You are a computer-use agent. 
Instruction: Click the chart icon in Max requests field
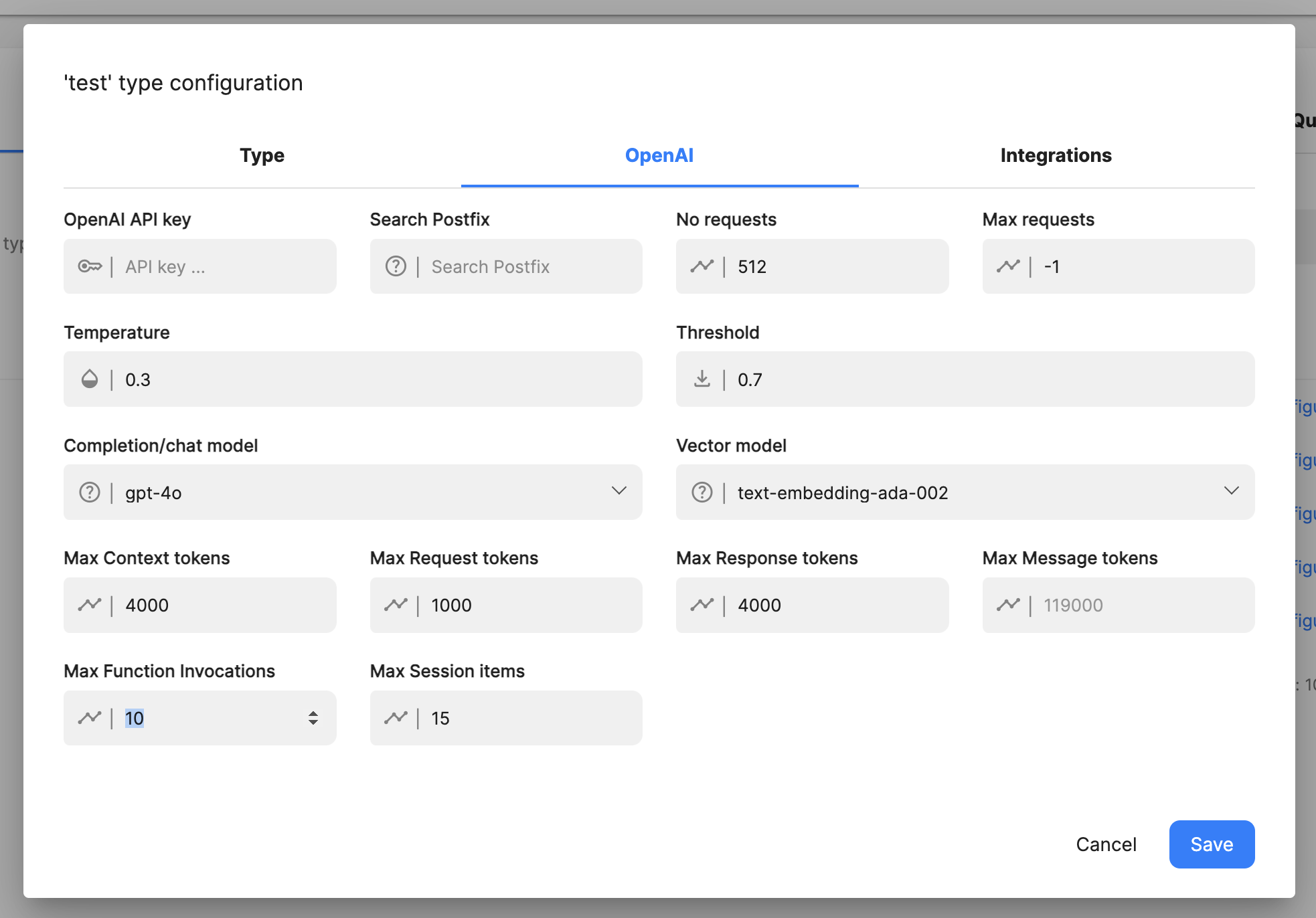[1008, 266]
